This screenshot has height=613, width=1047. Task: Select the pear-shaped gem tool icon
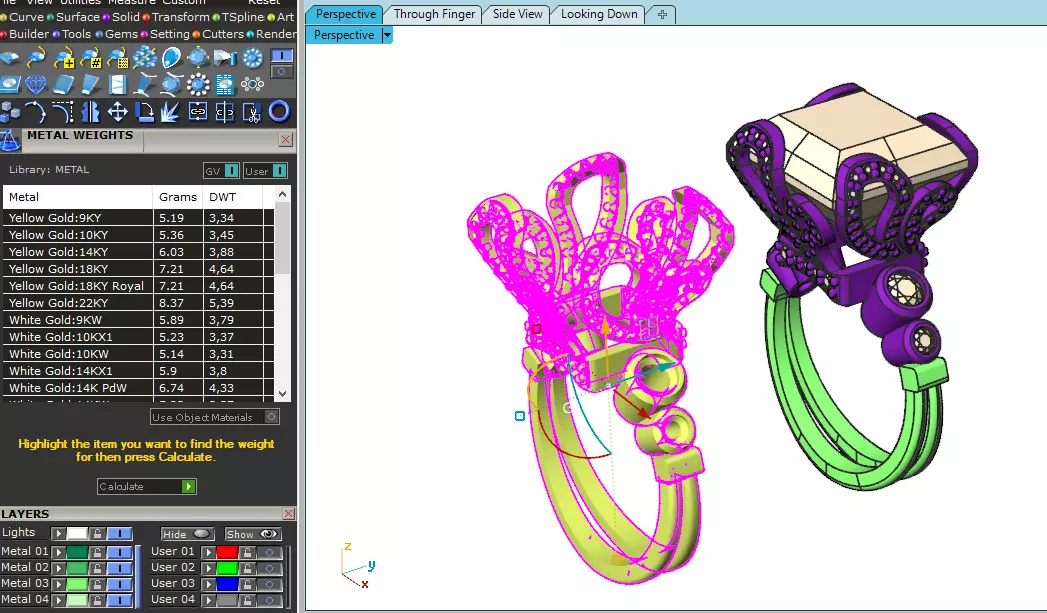coord(172,59)
